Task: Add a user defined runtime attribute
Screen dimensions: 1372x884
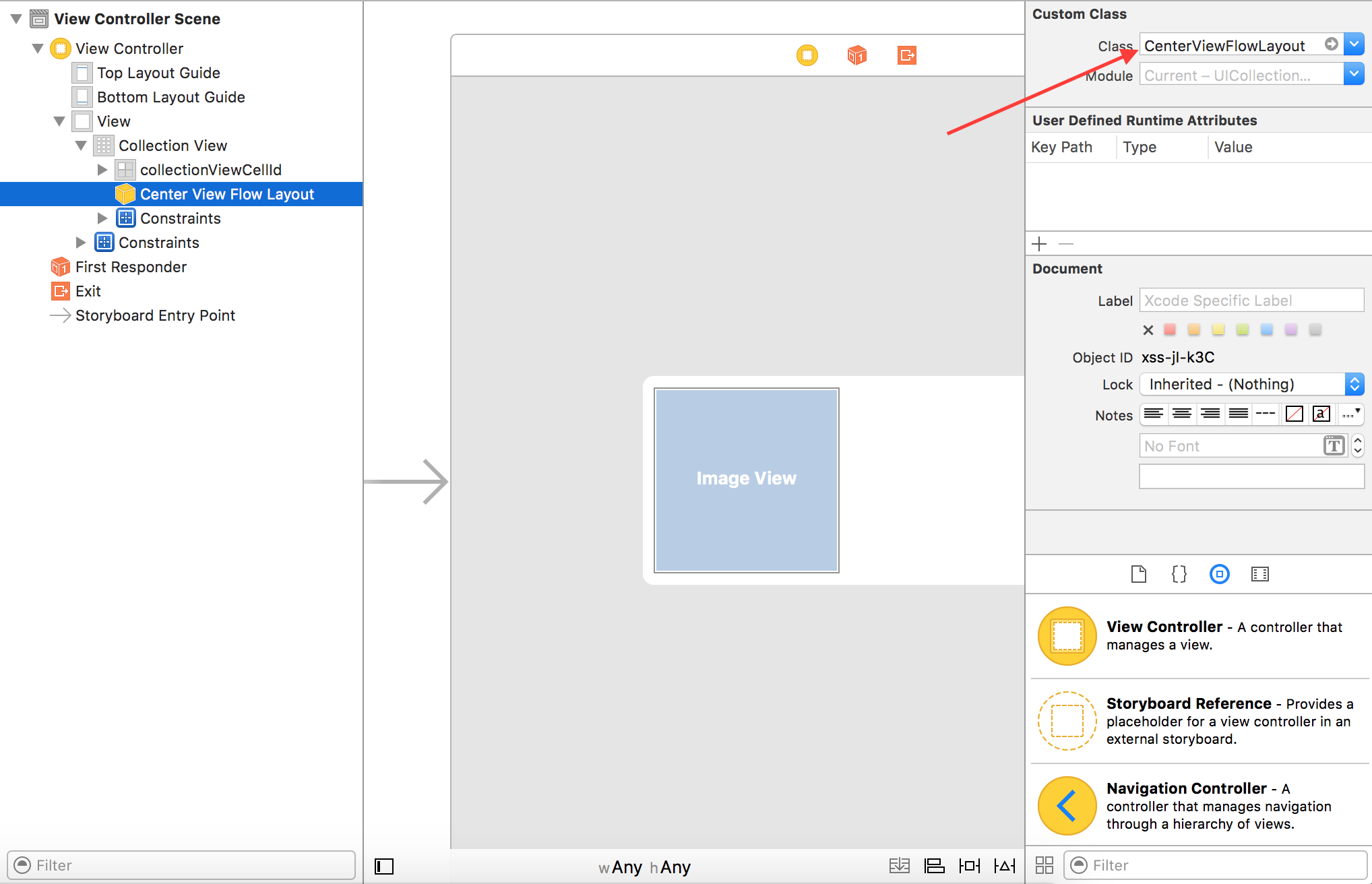Action: [1039, 244]
